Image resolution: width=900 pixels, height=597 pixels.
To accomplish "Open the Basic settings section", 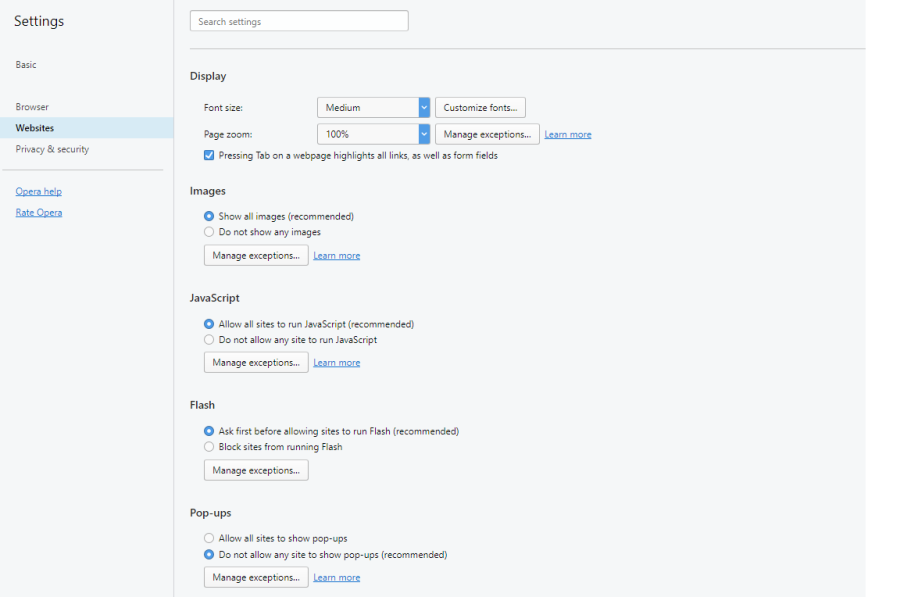I will tap(26, 65).
